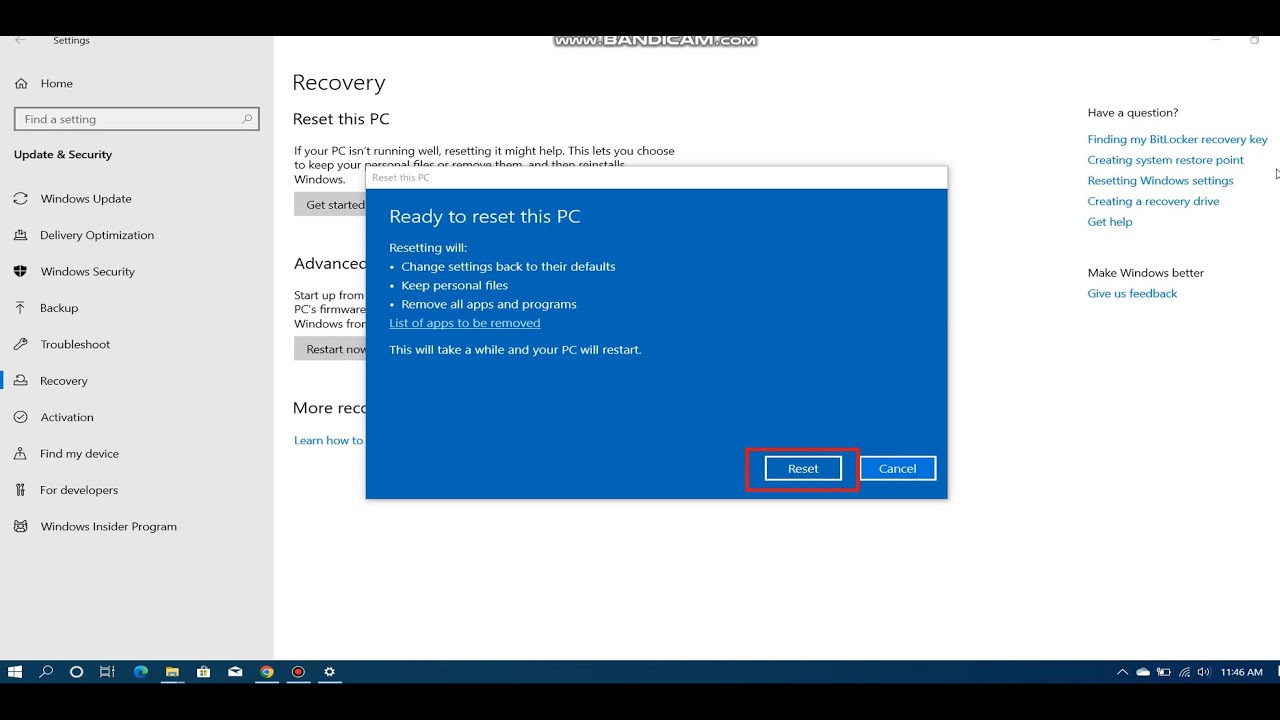Select the Activation checkmark icon
The width and height of the screenshot is (1280, 720).
tap(20, 417)
